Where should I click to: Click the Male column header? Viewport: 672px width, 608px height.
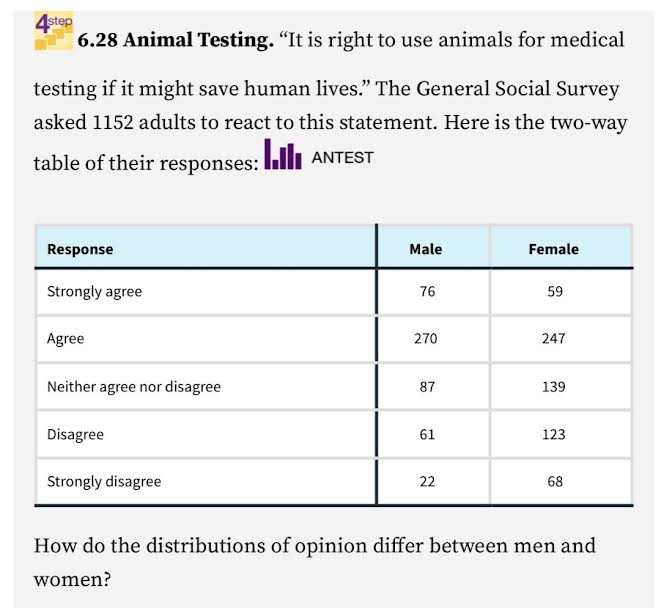tap(426, 249)
